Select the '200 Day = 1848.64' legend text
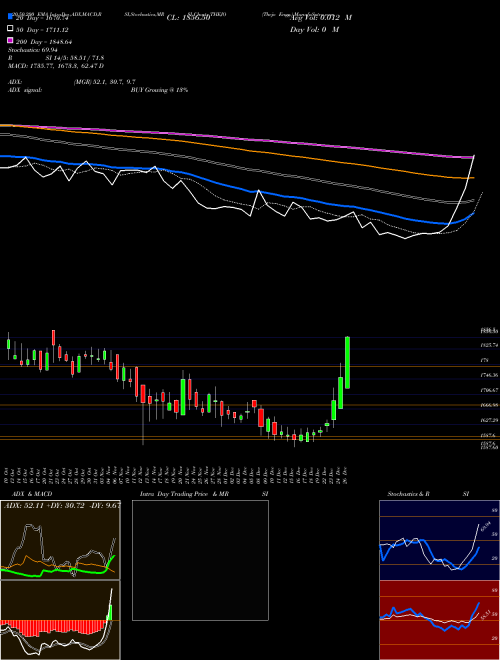Image resolution: width=500 pixels, height=660 pixels. tap(44, 42)
